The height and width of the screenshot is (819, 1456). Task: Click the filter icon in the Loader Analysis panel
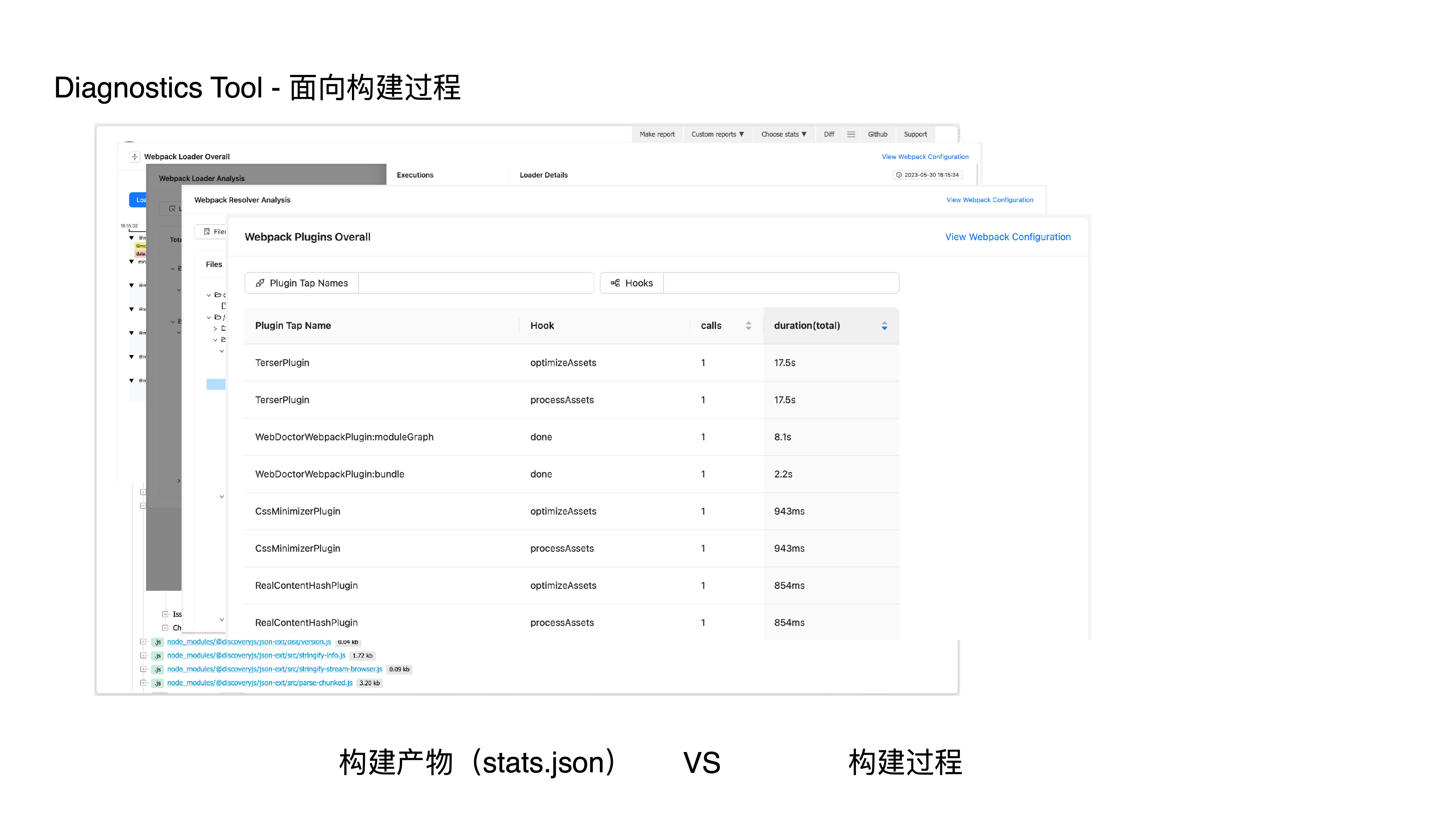[x=172, y=209]
